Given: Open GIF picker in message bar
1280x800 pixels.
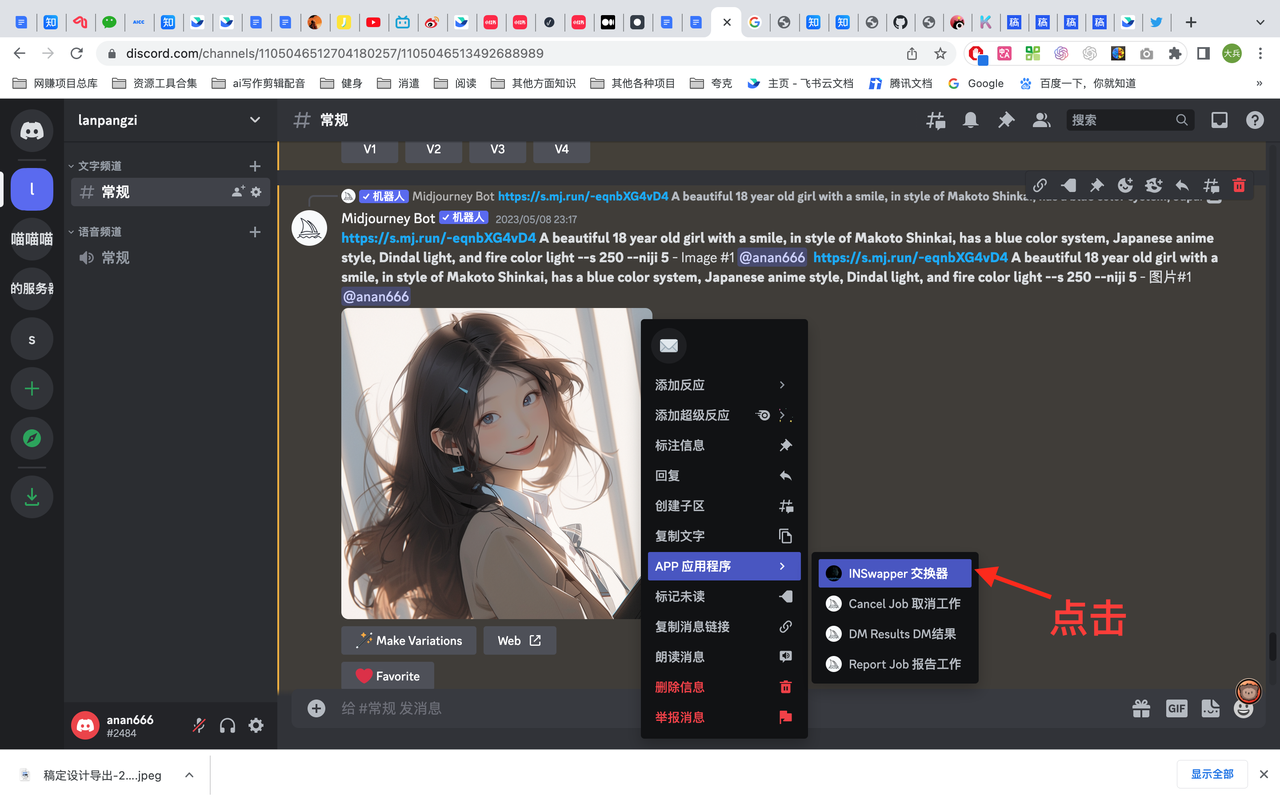Looking at the screenshot, I should point(1176,708).
